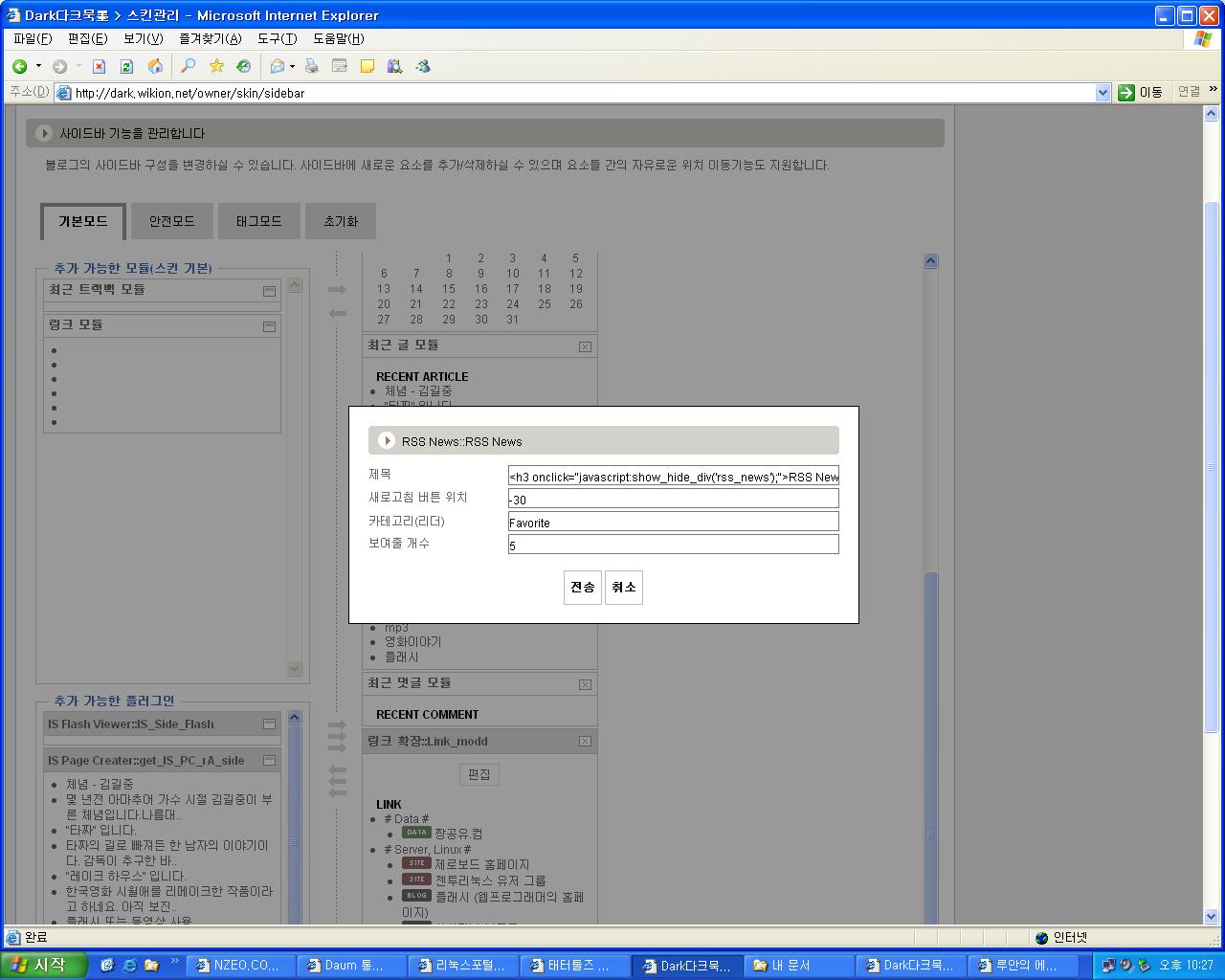Expand the Back button dropdown arrow

(x=38, y=66)
